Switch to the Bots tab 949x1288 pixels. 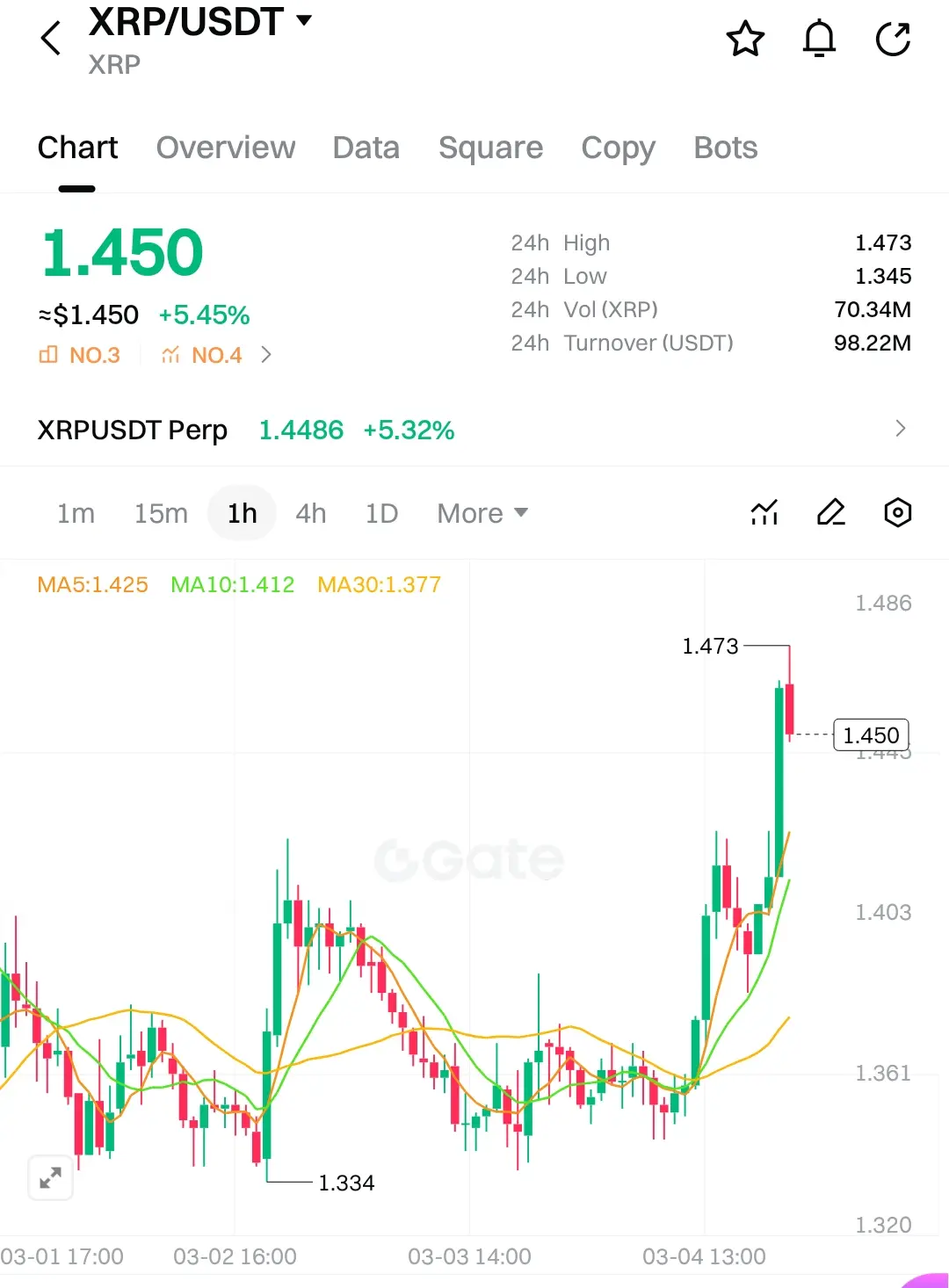click(726, 148)
